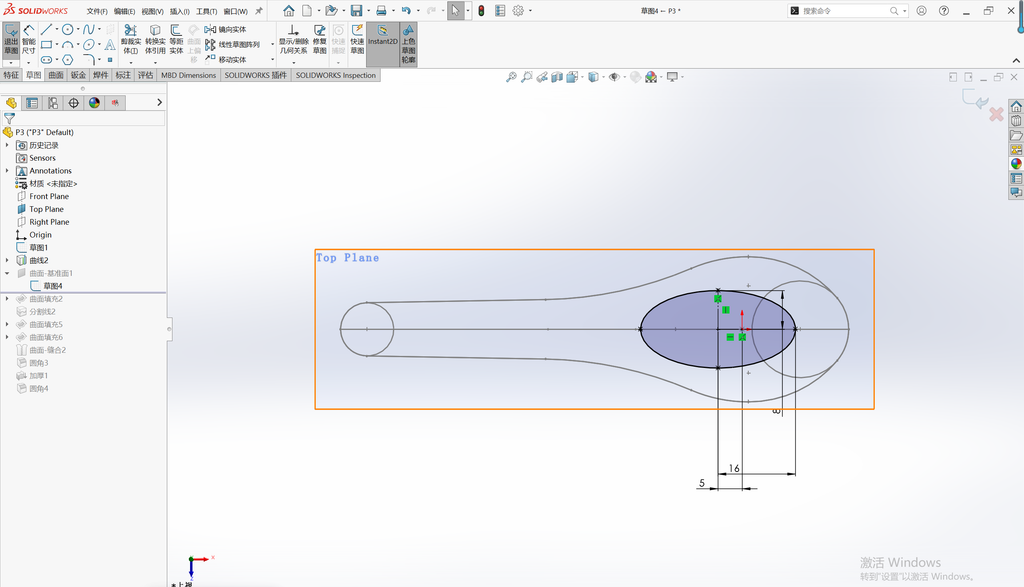Open the dropdown arrow beside Options gear

click(x=530, y=11)
